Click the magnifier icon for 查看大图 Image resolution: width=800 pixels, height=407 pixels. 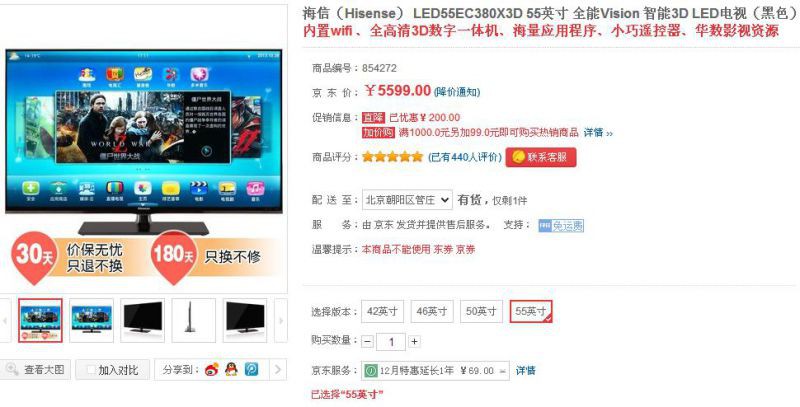tap(12, 370)
